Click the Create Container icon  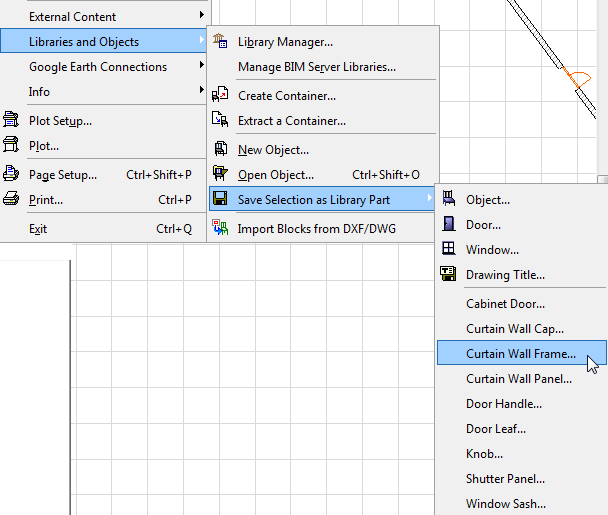pyautogui.click(x=220, y=94)
